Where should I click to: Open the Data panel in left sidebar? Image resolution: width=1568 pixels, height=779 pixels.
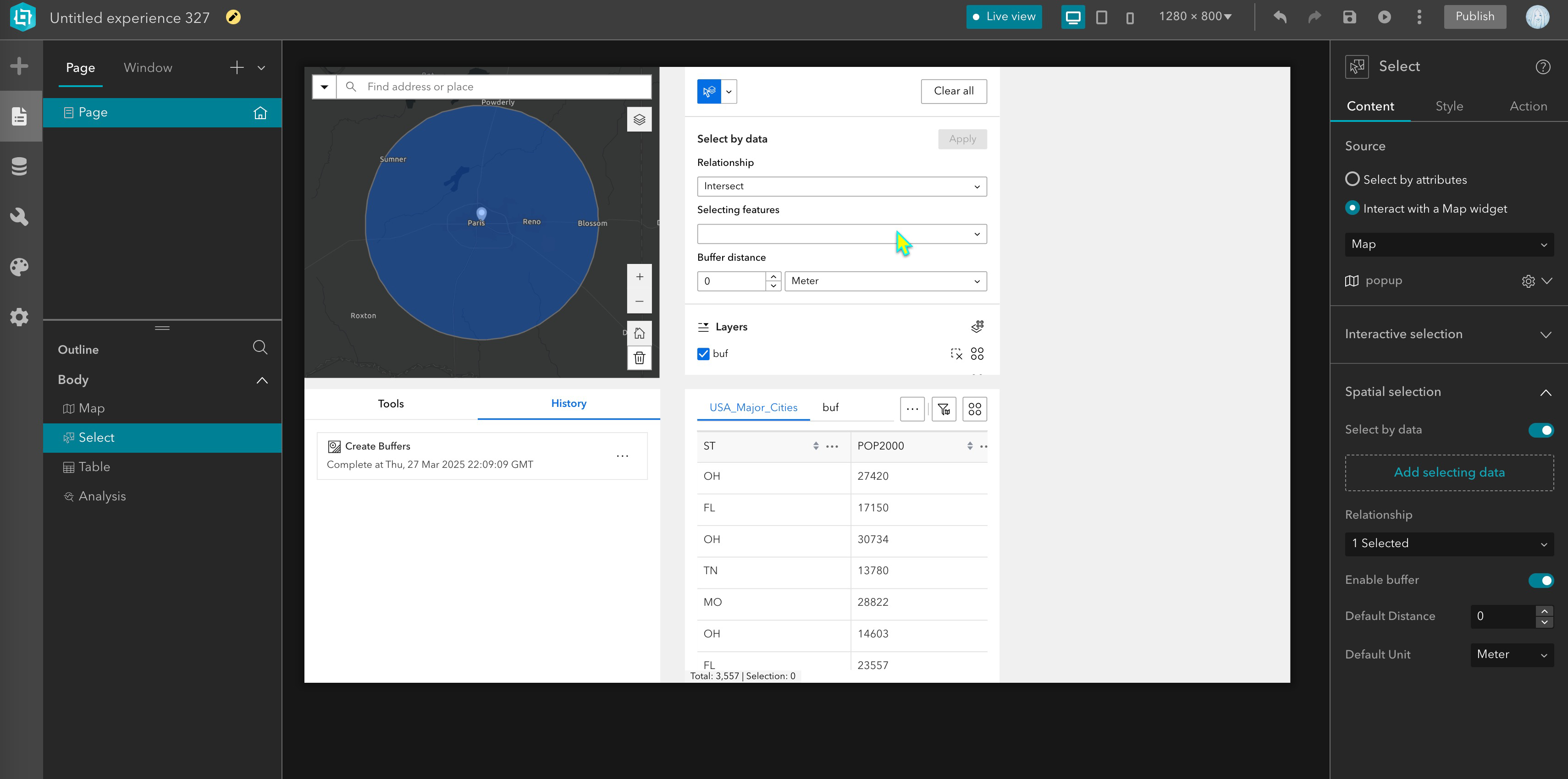pos(19,166)
